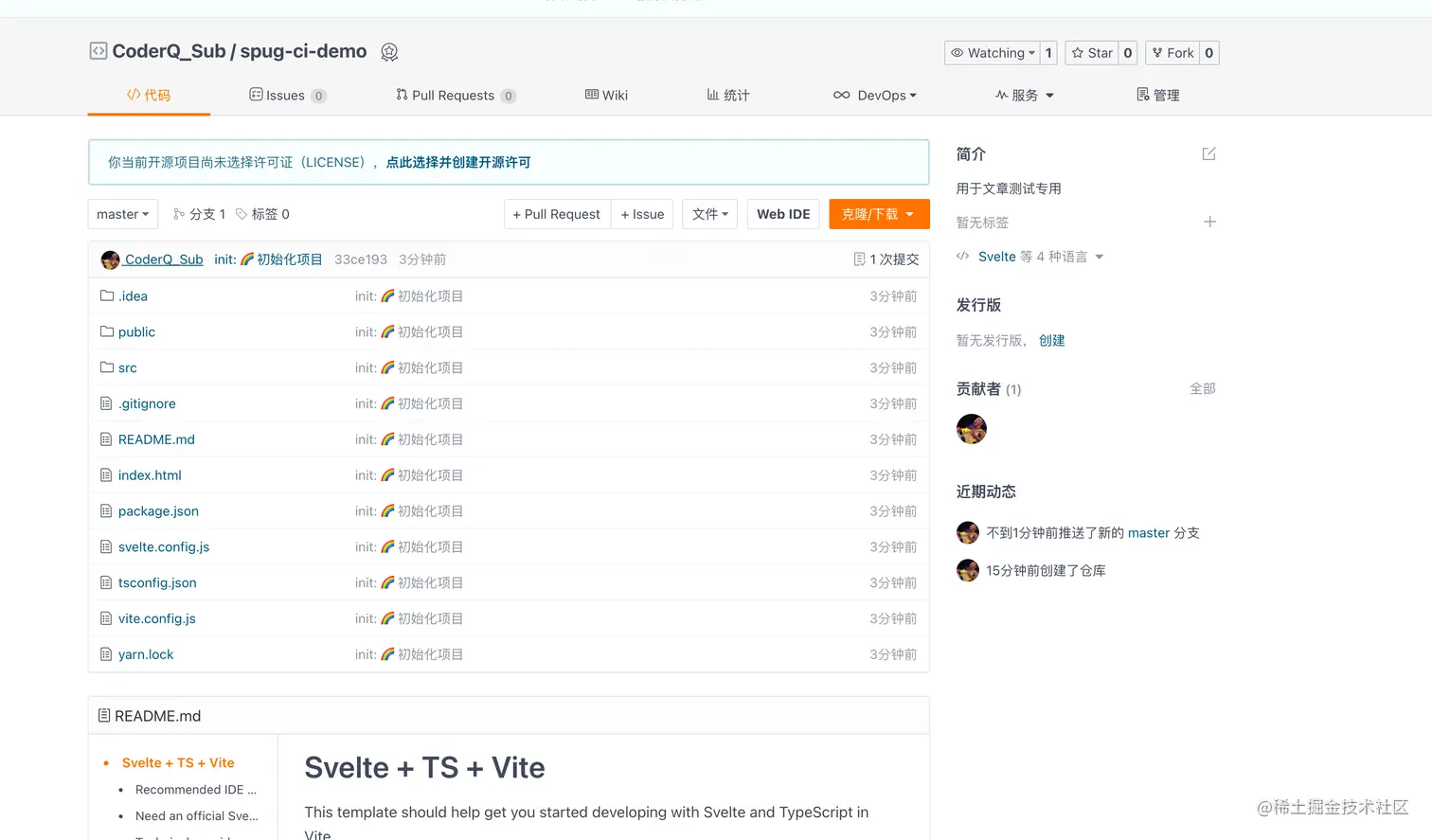Image resolution: width=1432 pixels, height=840 pixels.
Task: Open the 文件 dropdown menu
Action: 709,214
